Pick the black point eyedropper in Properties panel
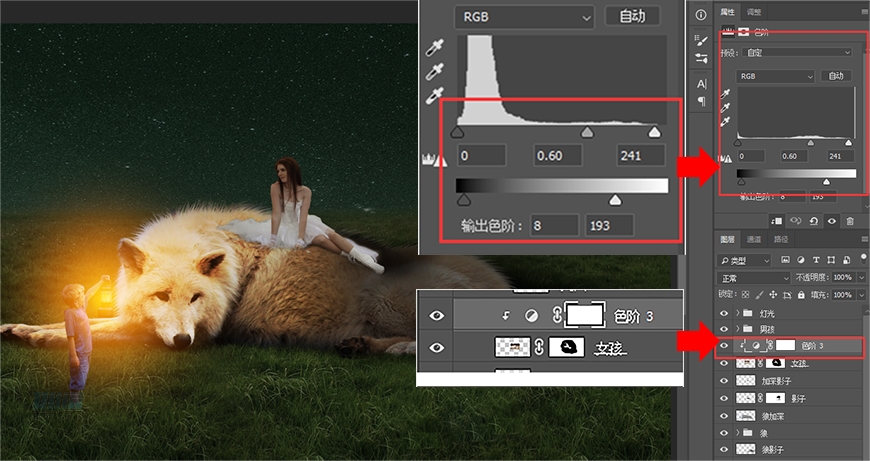Viewport: 870px width, 461px height. tap(725, 93)
